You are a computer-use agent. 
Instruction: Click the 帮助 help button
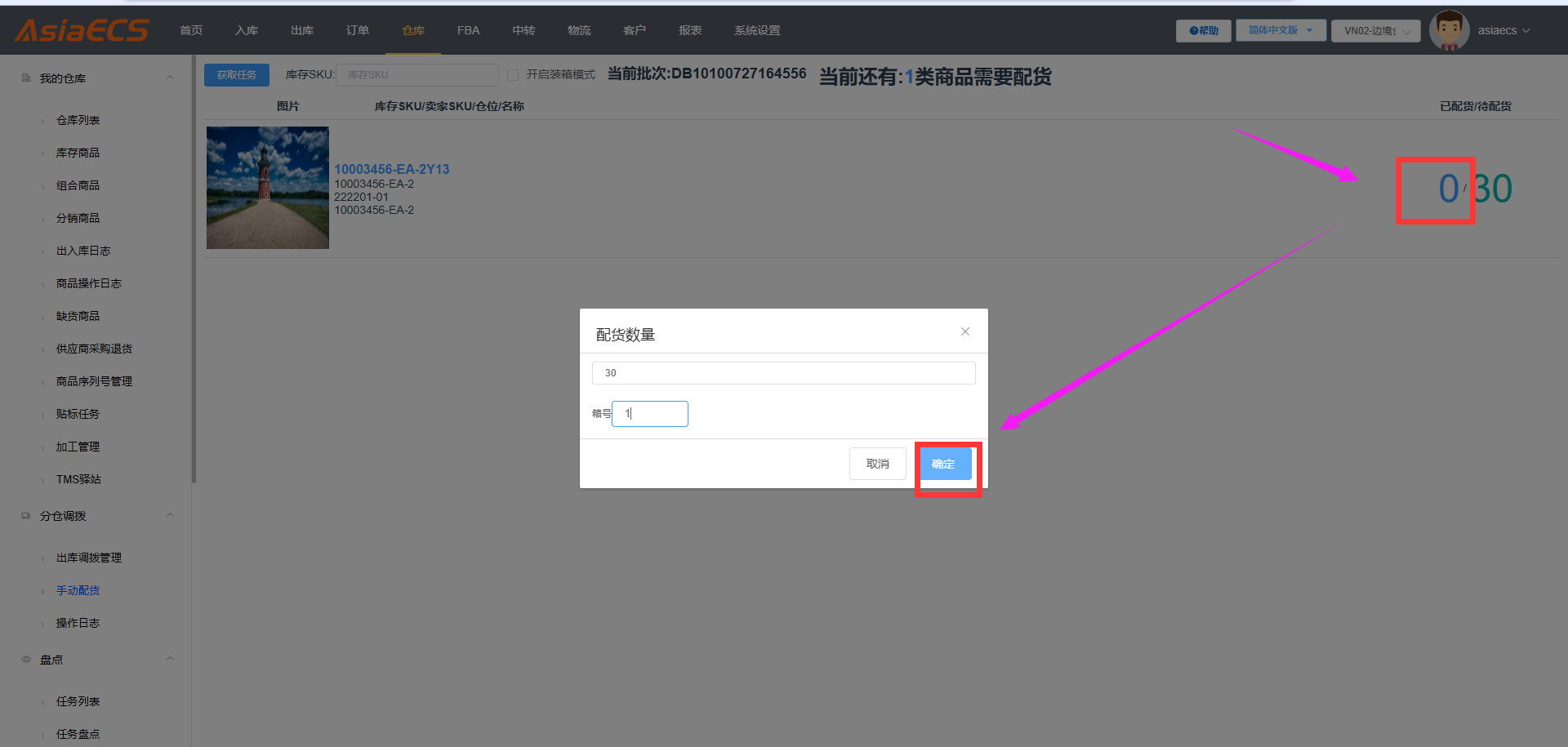pos(1203,31)
